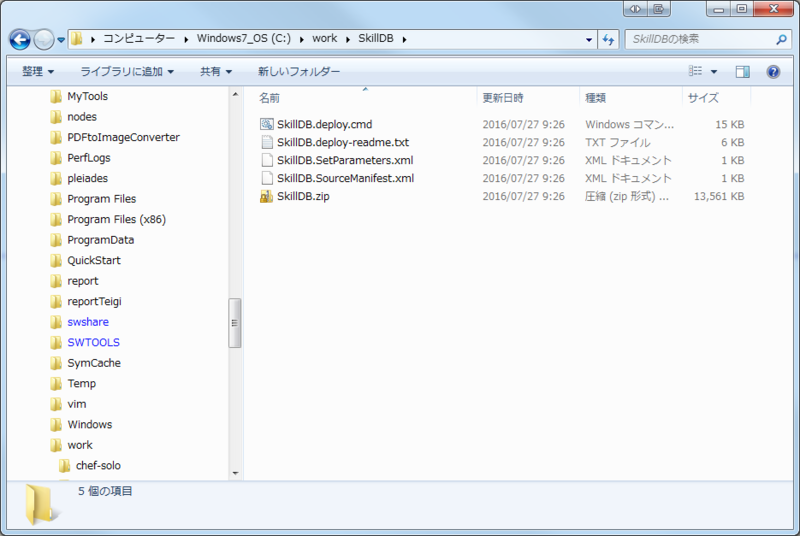
Task: Open view options dropdown arrow
Action: 714,72
